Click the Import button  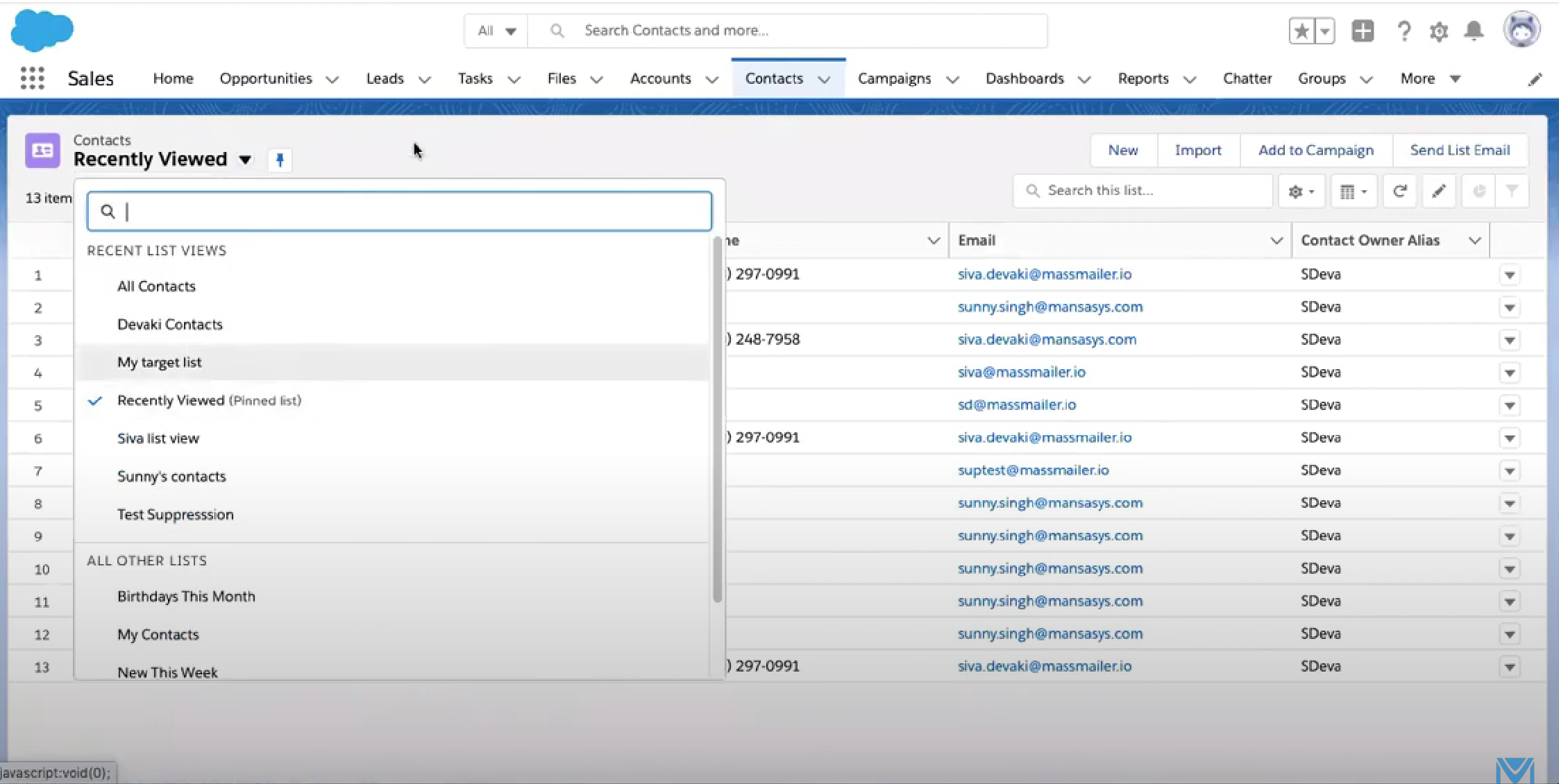[x=1198, y=151]
